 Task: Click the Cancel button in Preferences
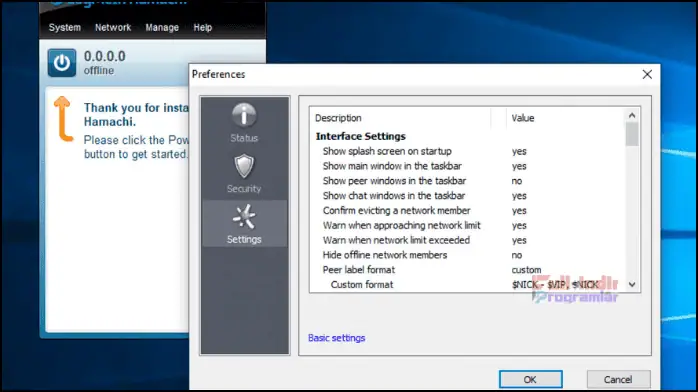coord(618,380)
